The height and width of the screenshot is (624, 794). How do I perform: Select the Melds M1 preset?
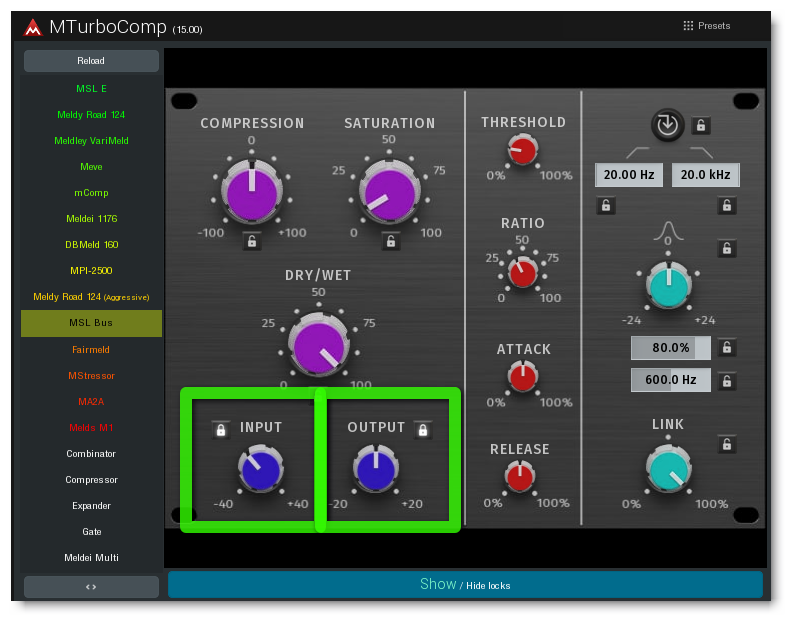(x=91, y=427)
